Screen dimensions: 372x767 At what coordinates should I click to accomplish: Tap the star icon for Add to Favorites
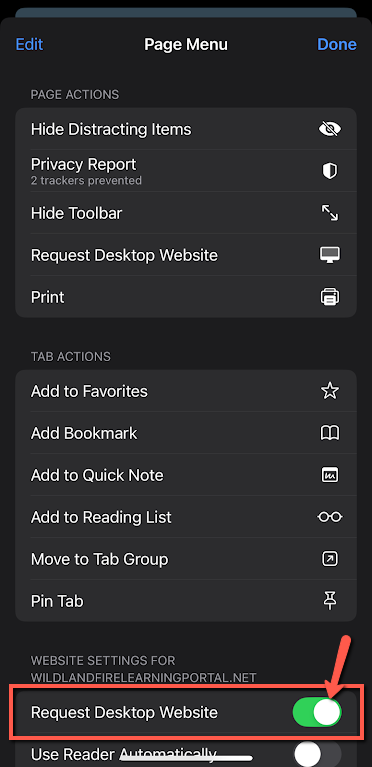click(x=330, y=390)
